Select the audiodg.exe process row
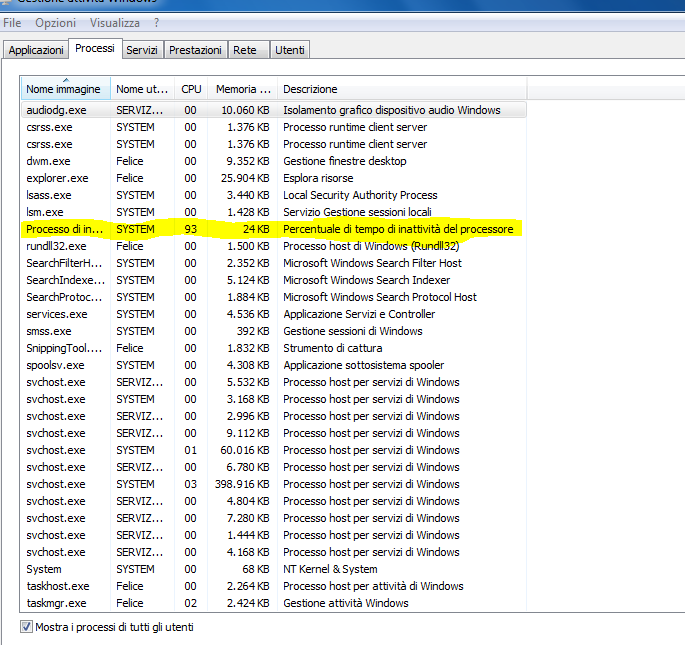 (x=273, y=110)
